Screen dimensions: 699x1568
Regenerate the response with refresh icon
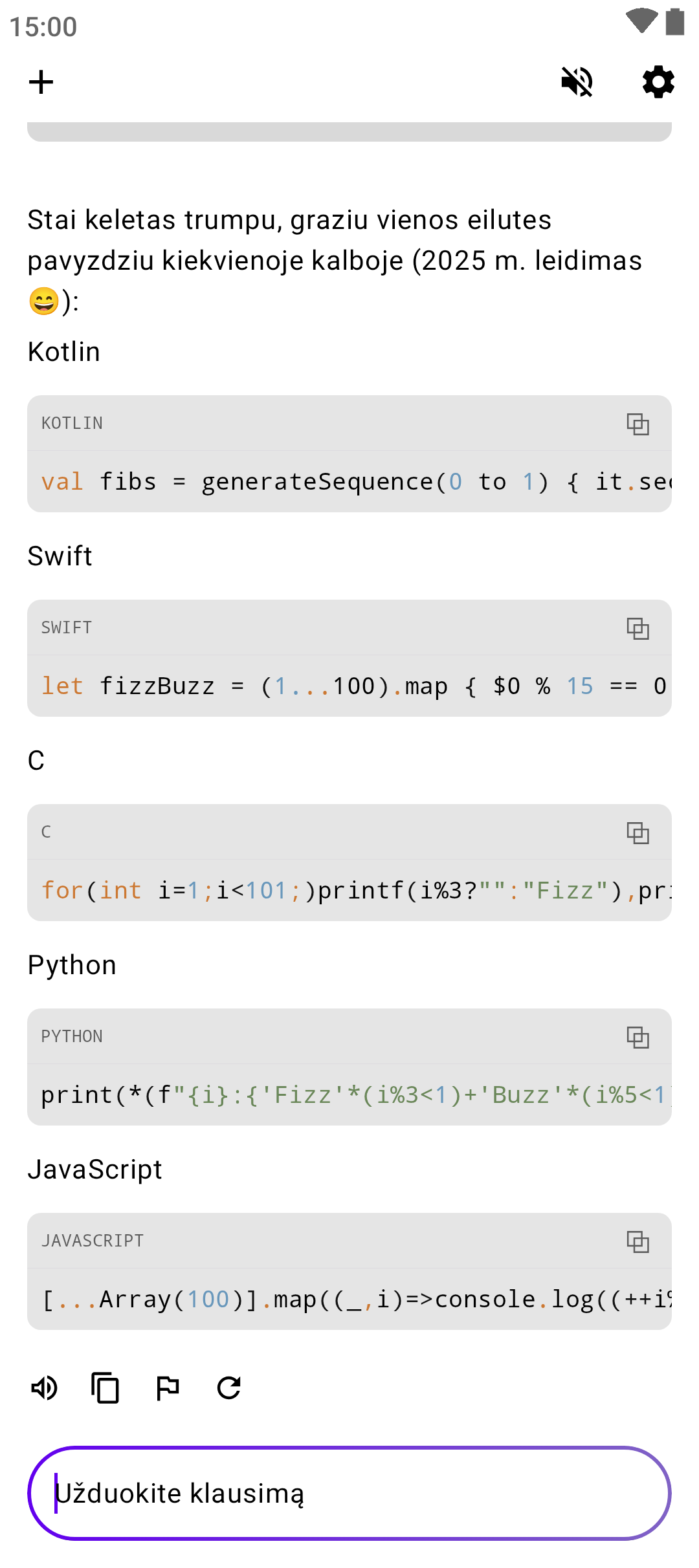click(x=229, y=1388)
